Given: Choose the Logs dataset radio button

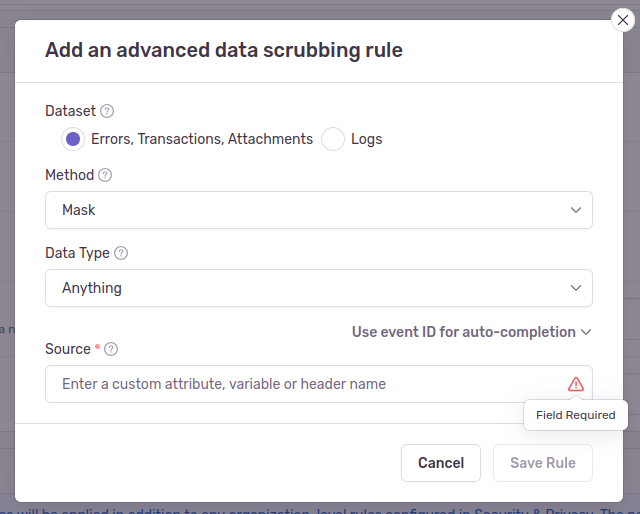Looking at the screenshot, I should pyautogui.click(x=333, y=139).
